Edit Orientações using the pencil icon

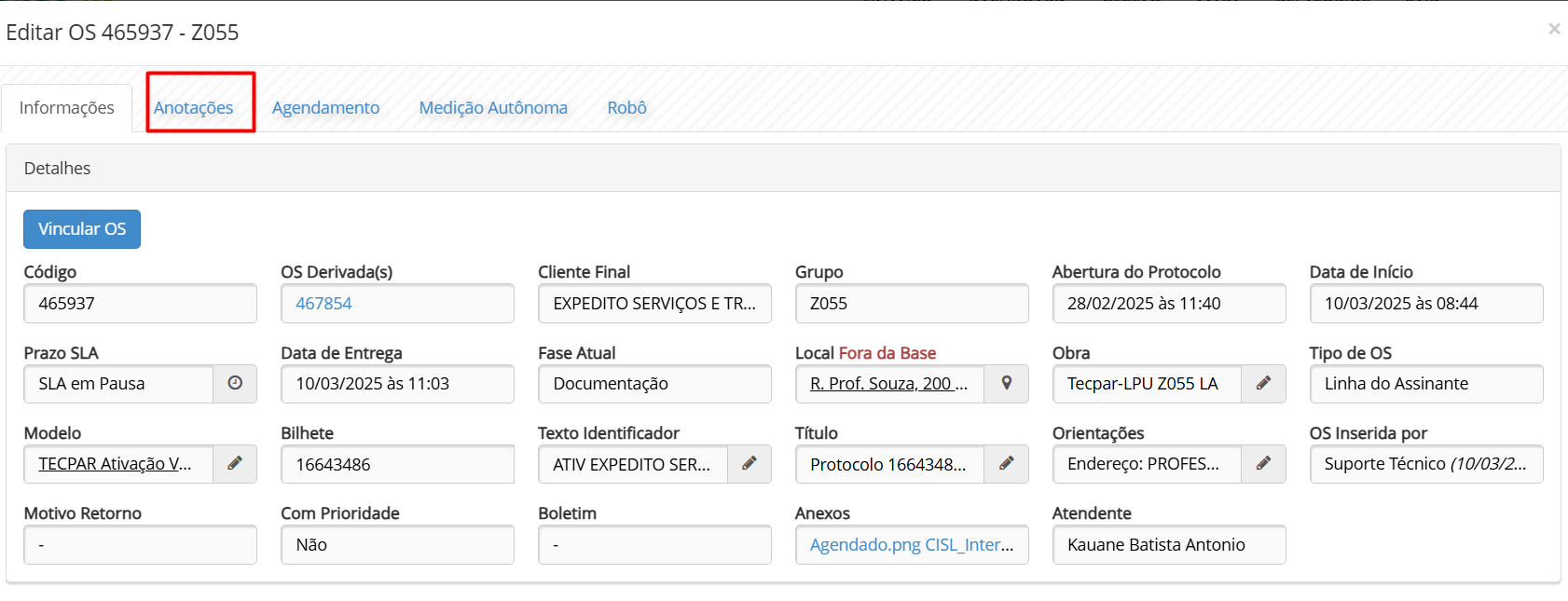[1263, 463]
